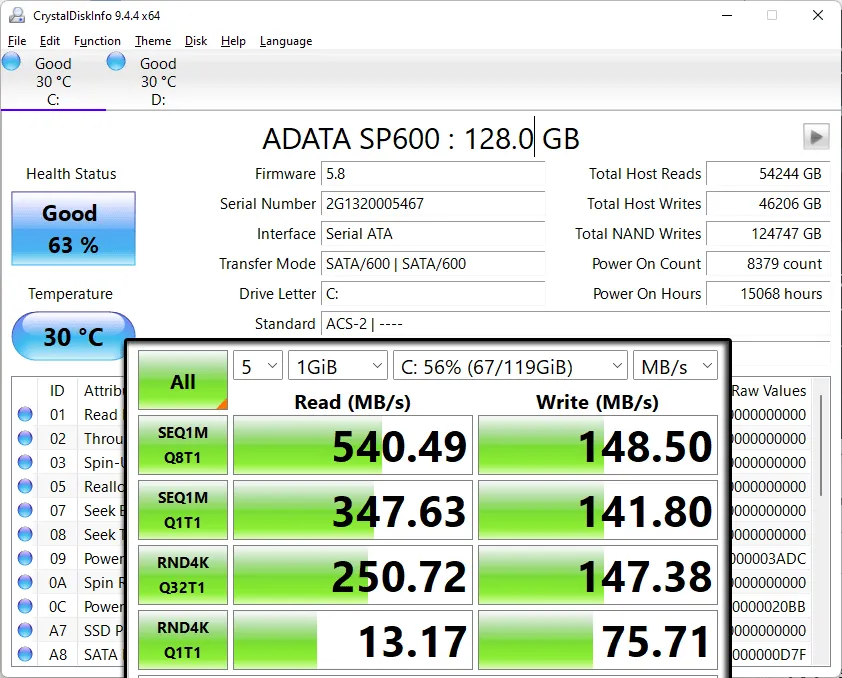This screenshot has height=678, width=842.
Task: Click the CrystalDiskInfo app icon in title bar
Action: 17,16
